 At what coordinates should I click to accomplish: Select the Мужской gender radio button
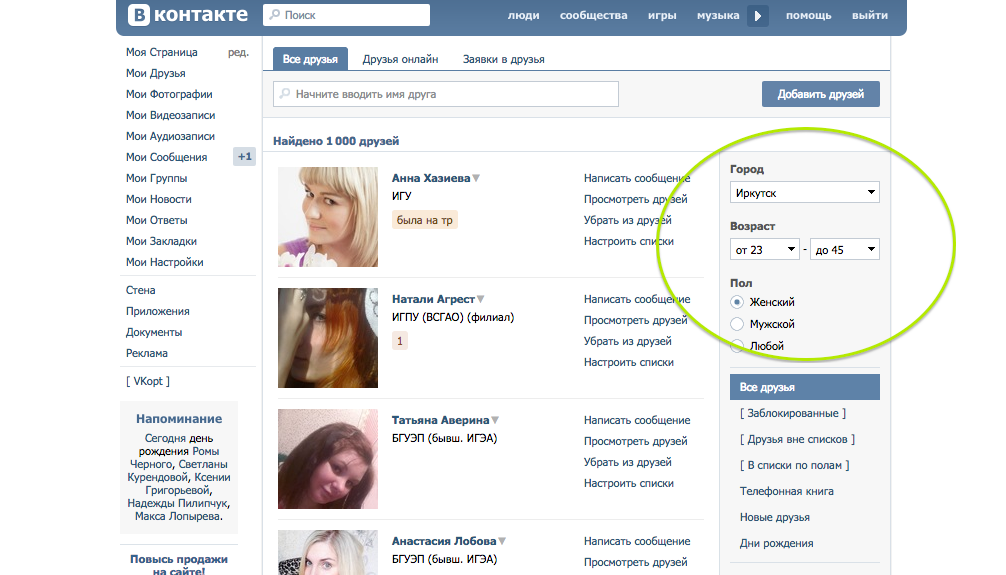tap(737, 324)
